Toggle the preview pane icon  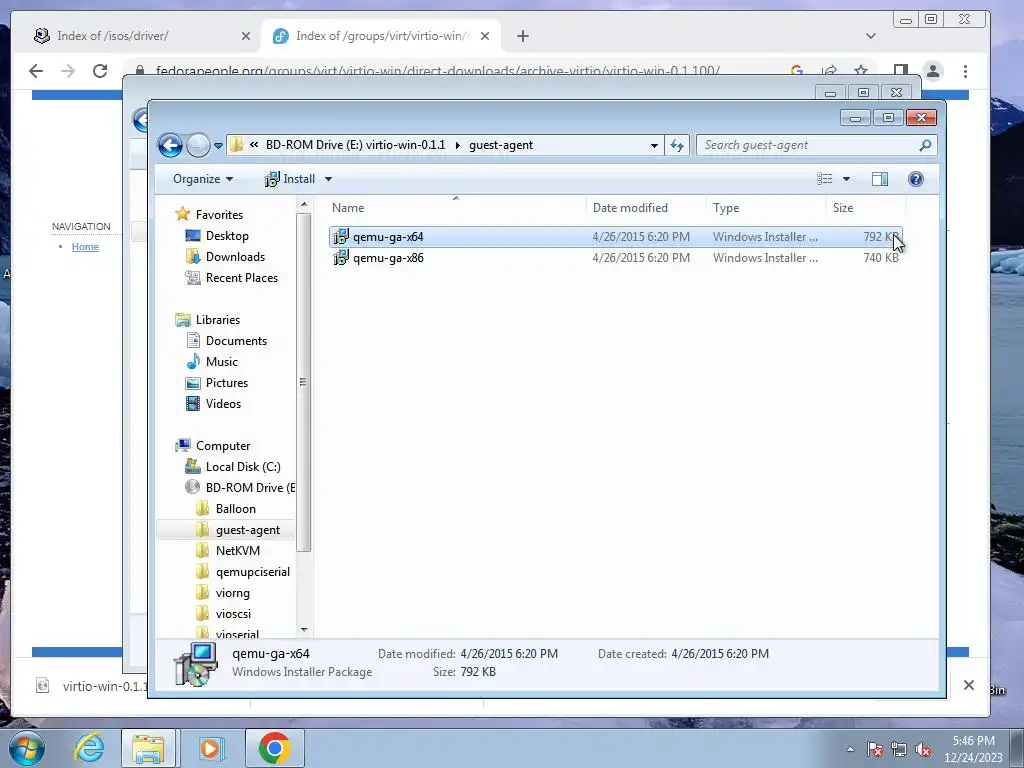[x=880, y=179]
